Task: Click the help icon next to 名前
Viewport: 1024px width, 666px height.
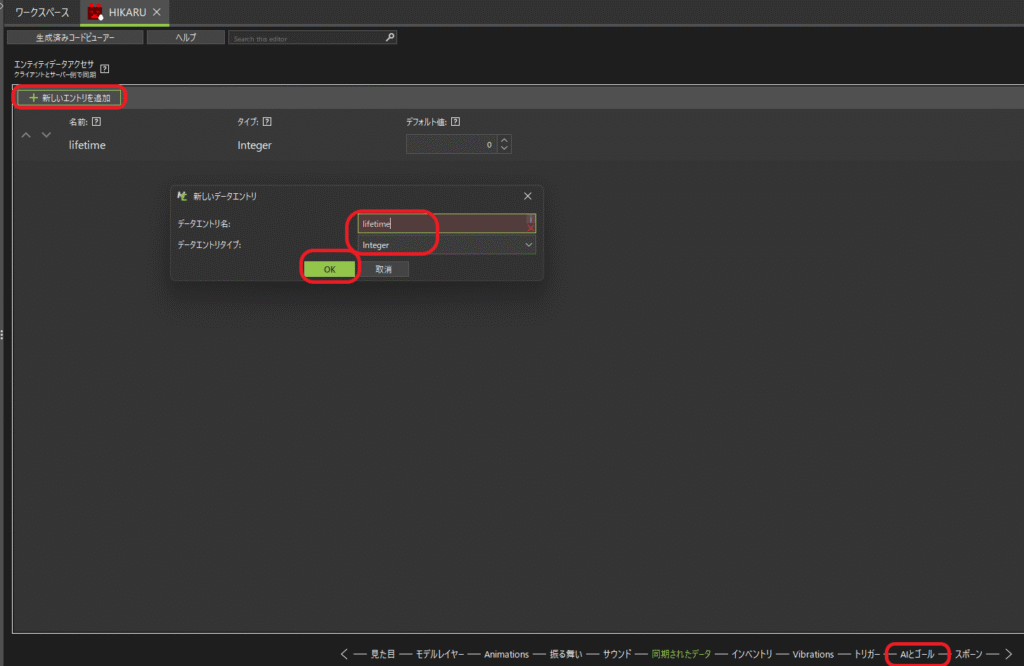Action: coord(97,122)
